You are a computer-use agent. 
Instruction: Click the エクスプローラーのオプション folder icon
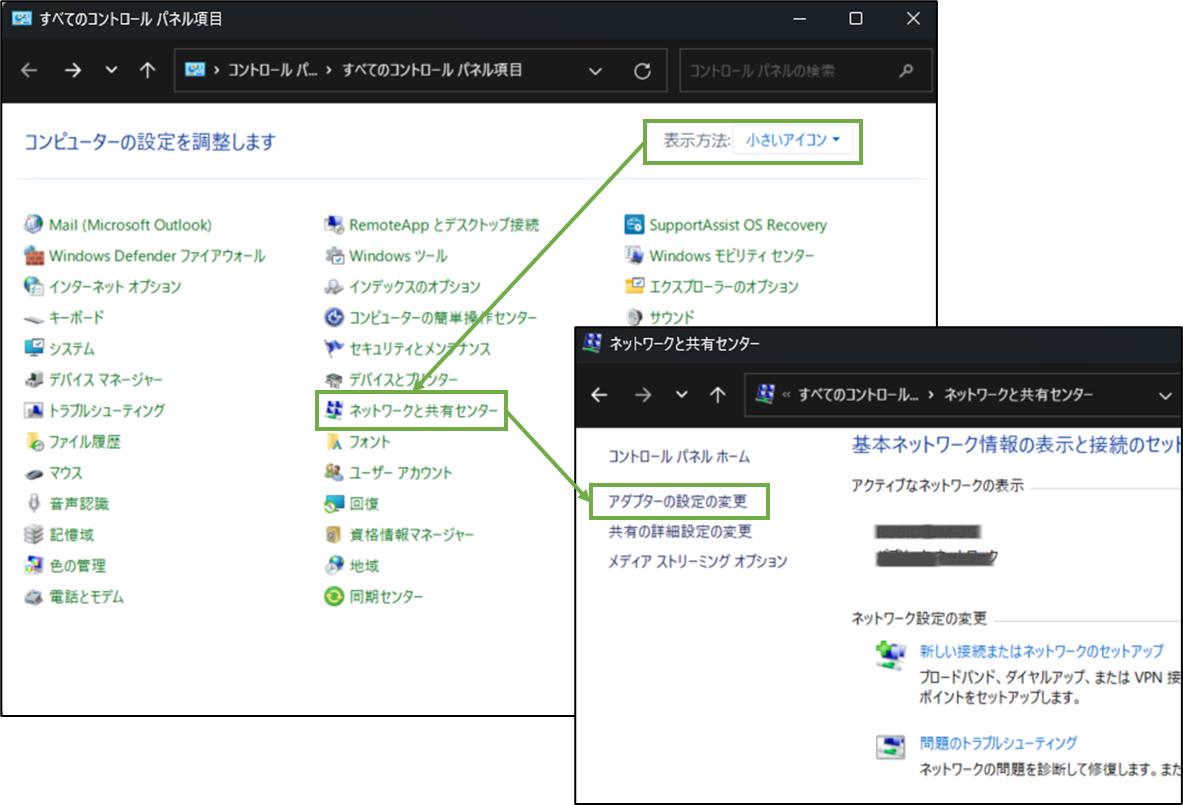(x=634, y=287)
